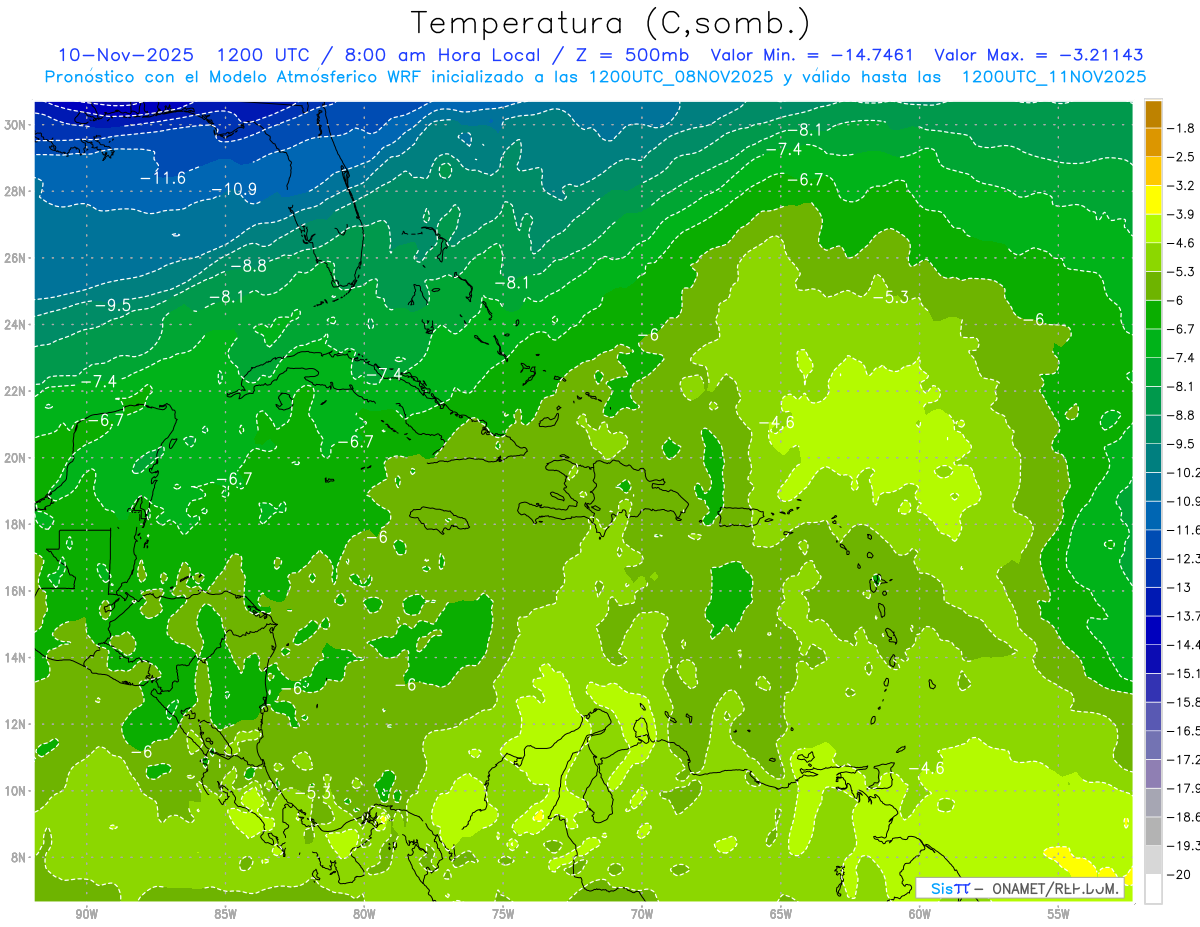Screen dimensions: 1200x927
Task: Click the 18N latitude axis label
Action: tap(17, 524)
